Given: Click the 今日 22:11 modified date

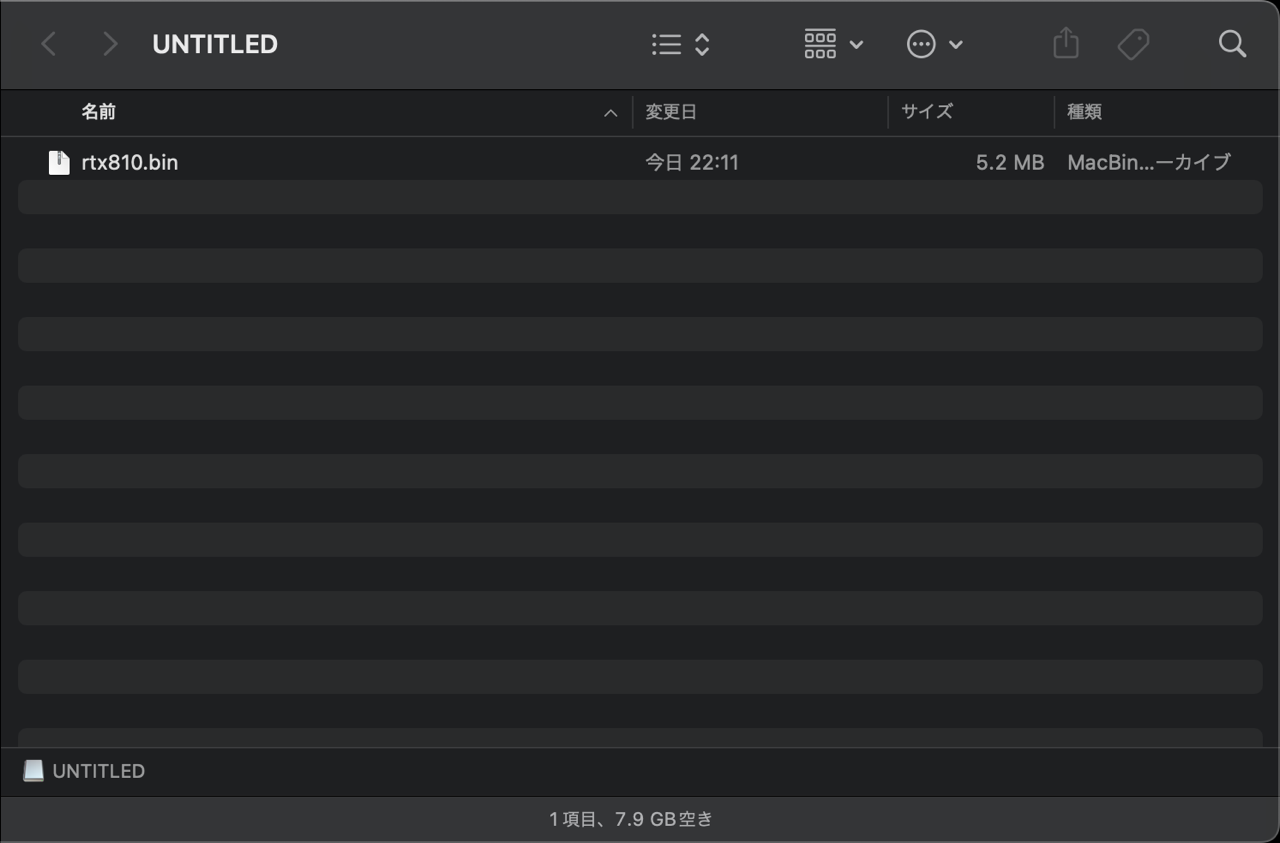Looking at the screenshot, I should [x=692, y=162].
